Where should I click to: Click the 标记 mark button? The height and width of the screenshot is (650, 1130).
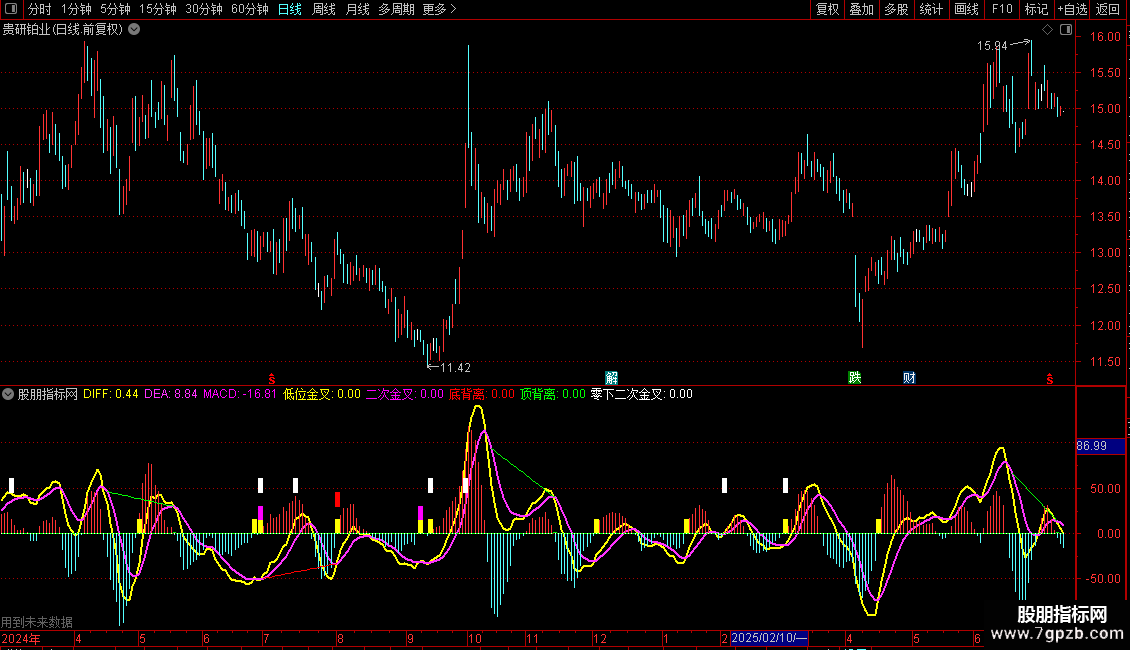coord(1036,9)
